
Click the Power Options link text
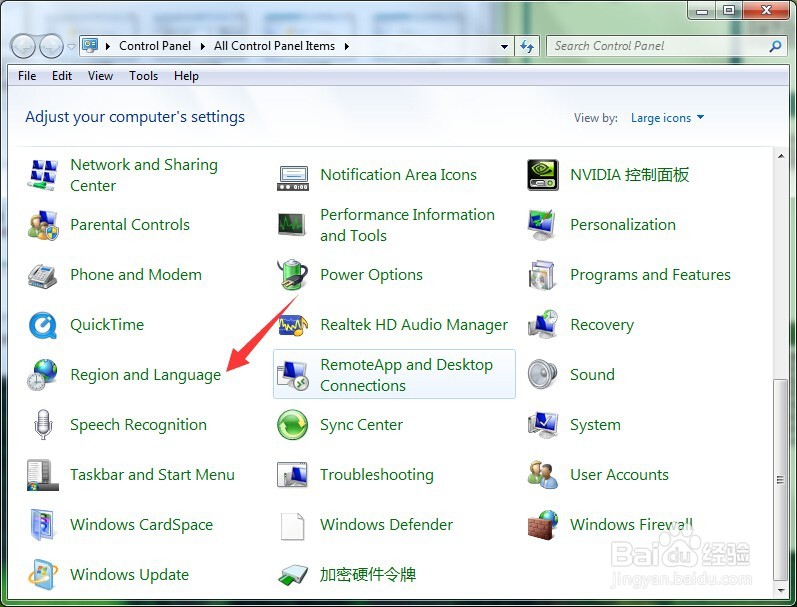pos(372,275)
